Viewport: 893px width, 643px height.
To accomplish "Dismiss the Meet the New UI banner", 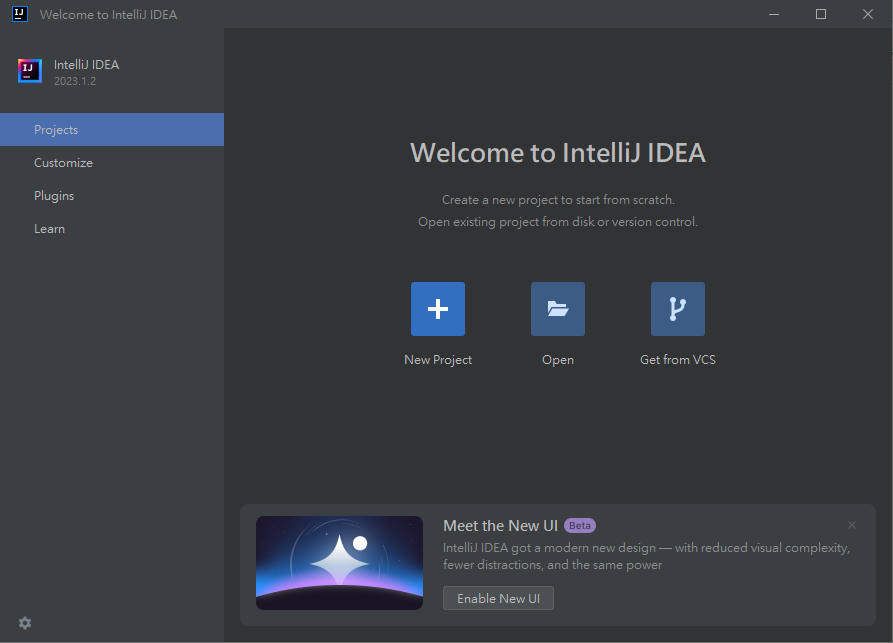I will [851, 525].
